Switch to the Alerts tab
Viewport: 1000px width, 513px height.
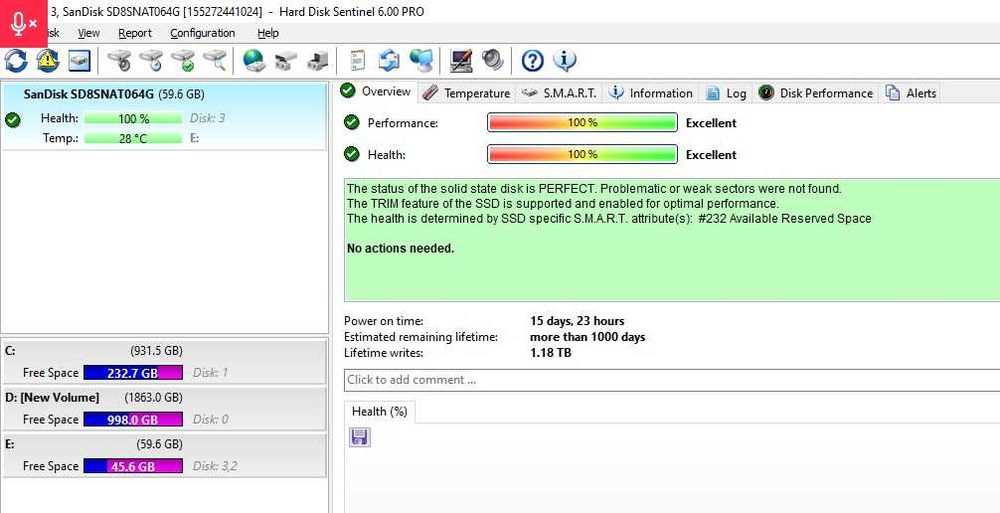(911, 93)
